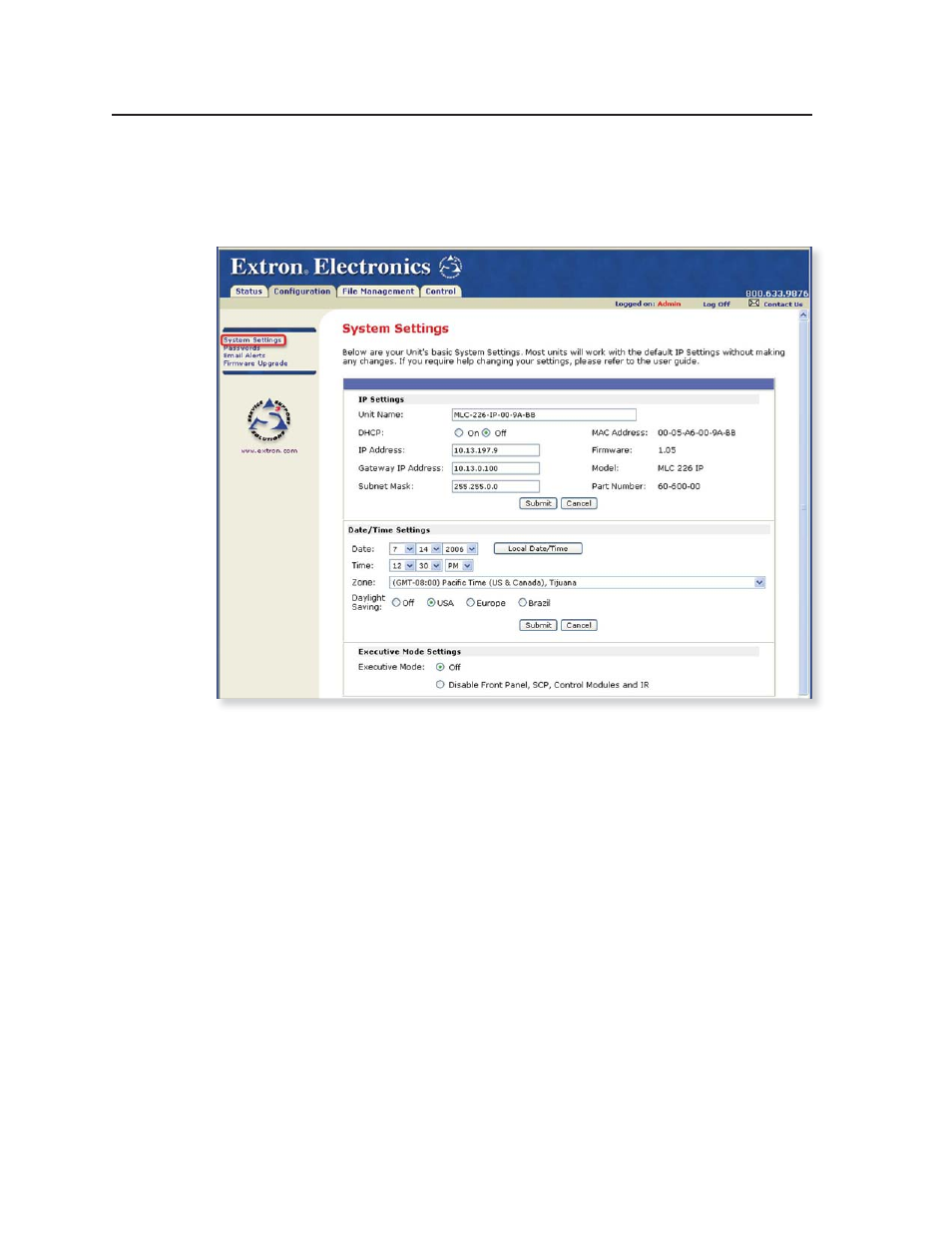
Task: Open the Time hour dropdown showing 12
Action: (402, 565)
